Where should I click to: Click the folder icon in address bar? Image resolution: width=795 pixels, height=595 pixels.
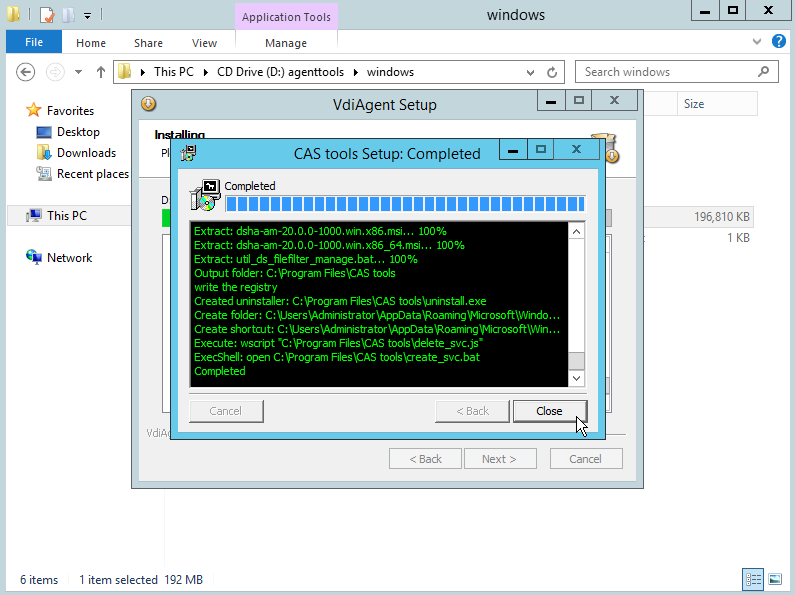(x=125, y=71)
